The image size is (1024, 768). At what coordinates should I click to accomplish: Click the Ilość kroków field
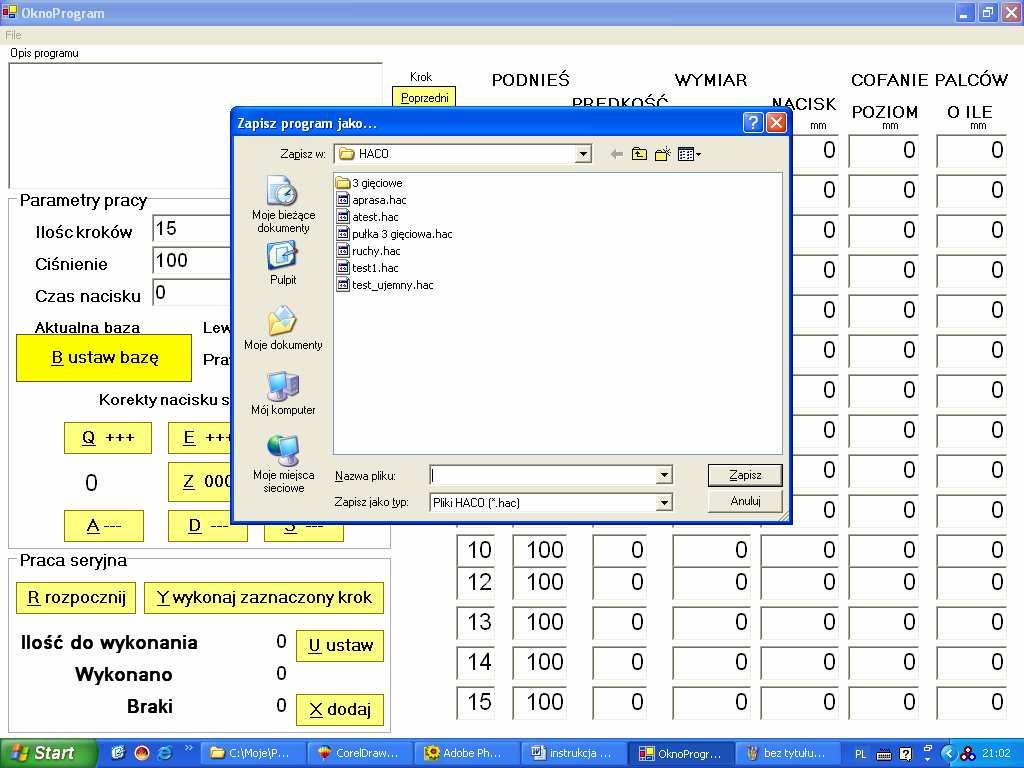192,229
